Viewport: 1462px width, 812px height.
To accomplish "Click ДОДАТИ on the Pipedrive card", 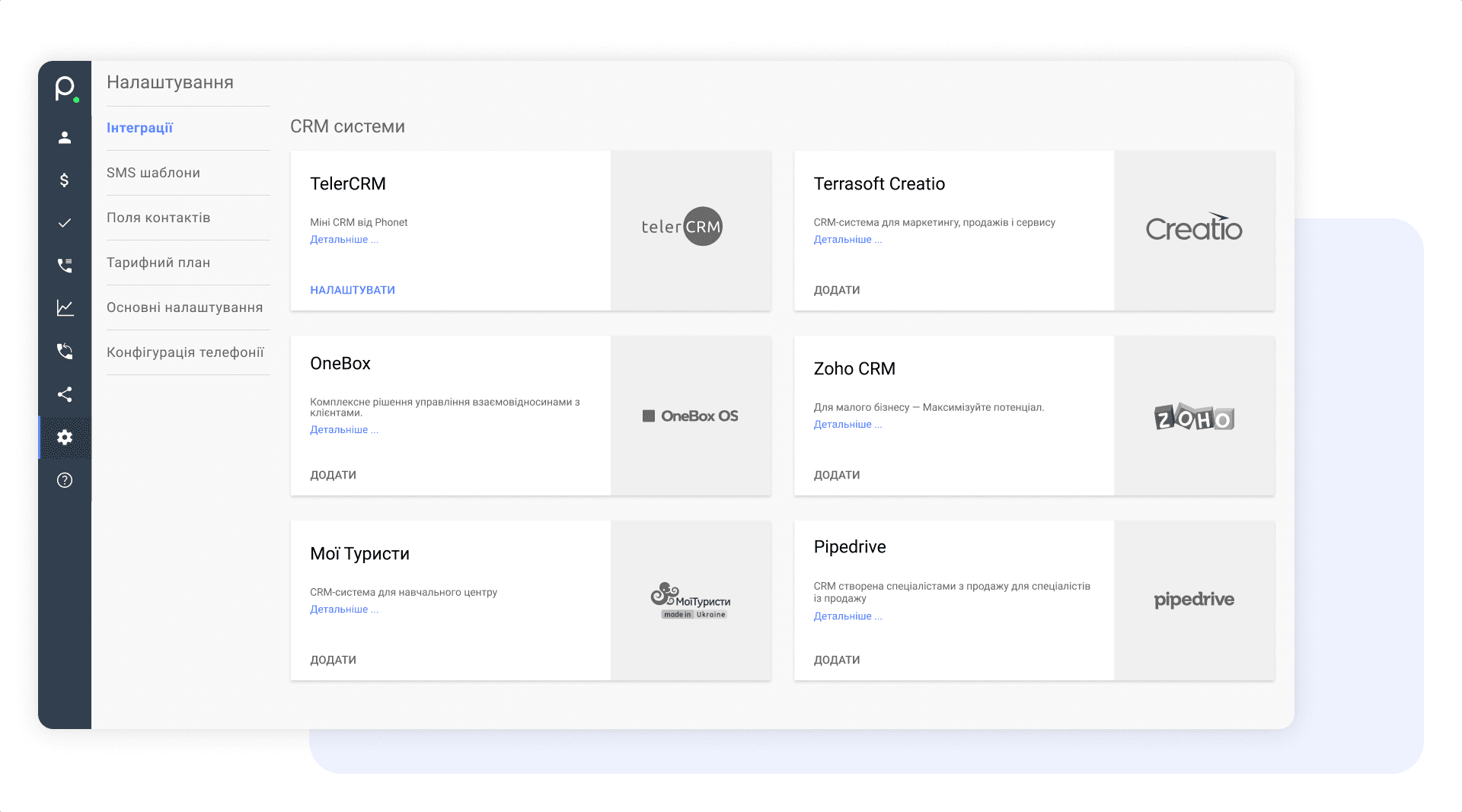I will tap(837, 660).
